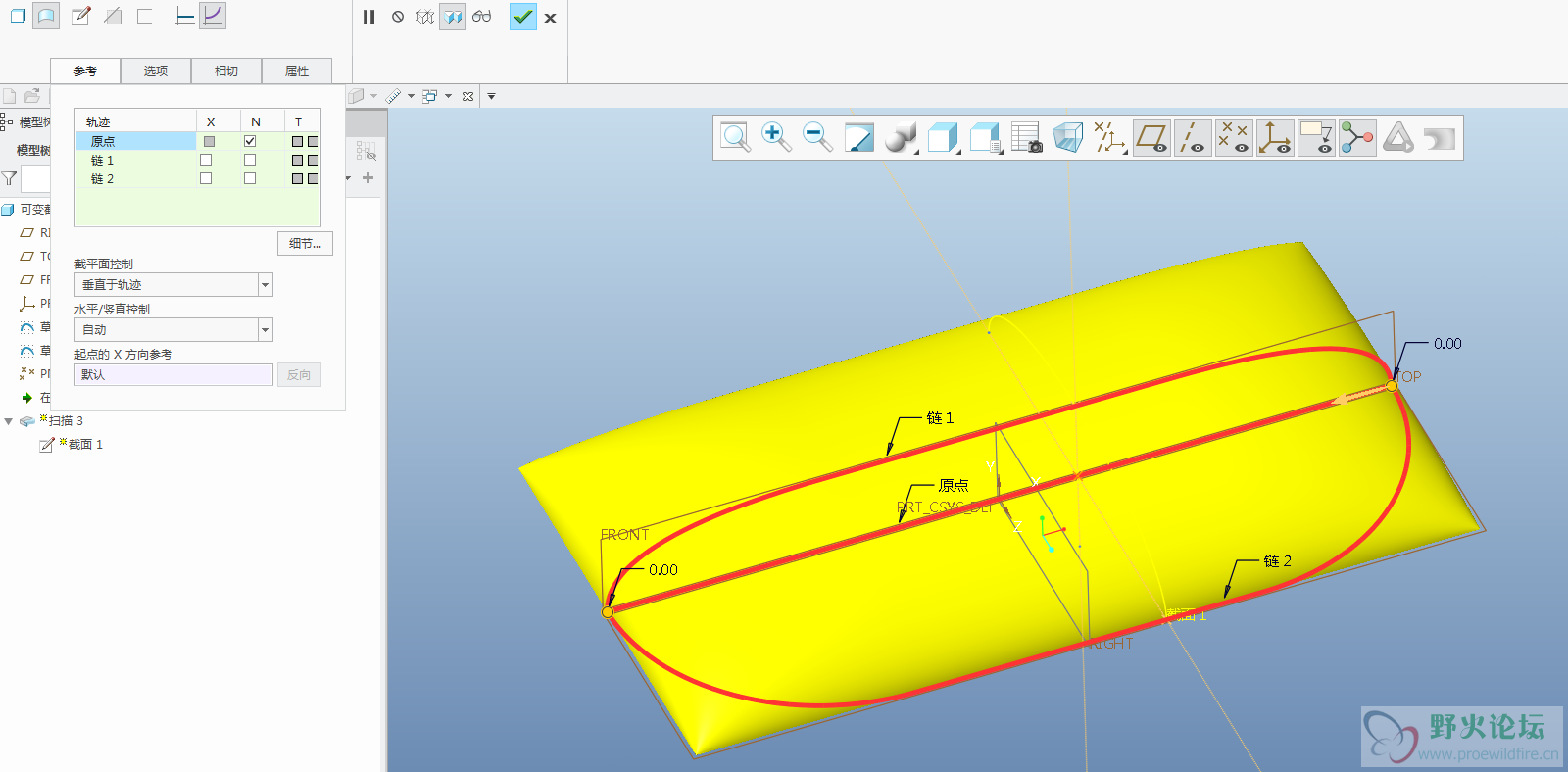The width and height of the screenshot is (1568, 772).
Task: Open the saved orientations cube icon
Action: click(943, 138)
